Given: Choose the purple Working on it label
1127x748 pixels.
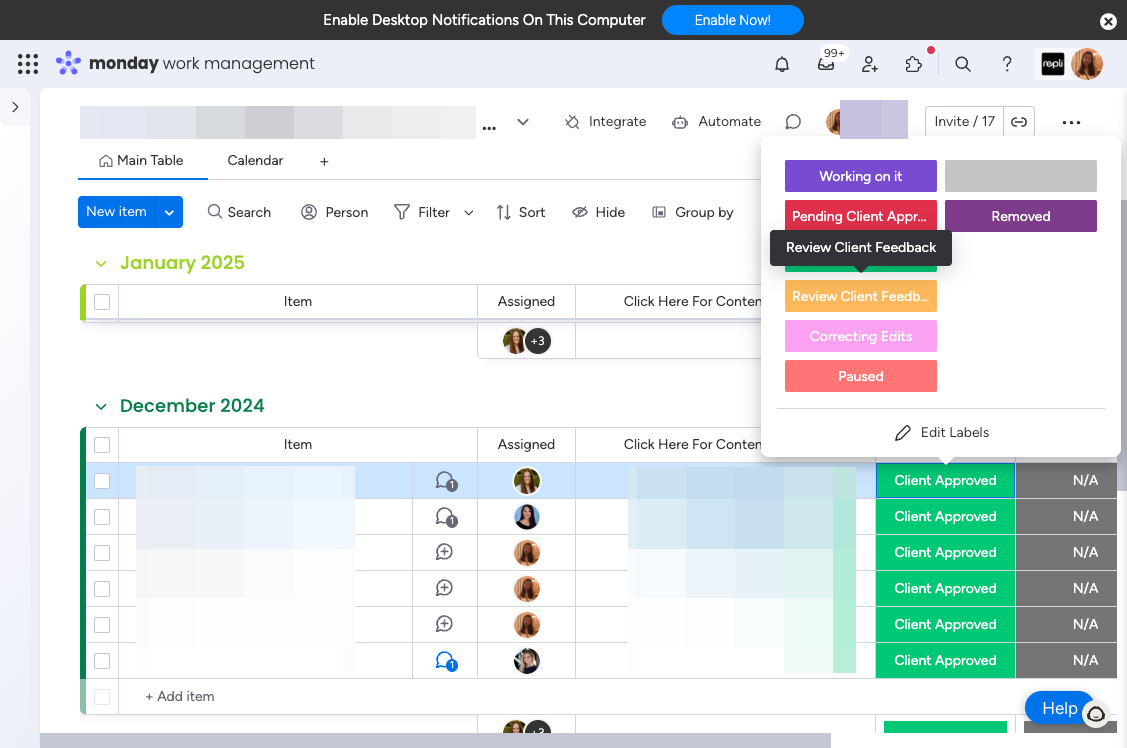Looking at the screenshot, I should coord(860,176).
